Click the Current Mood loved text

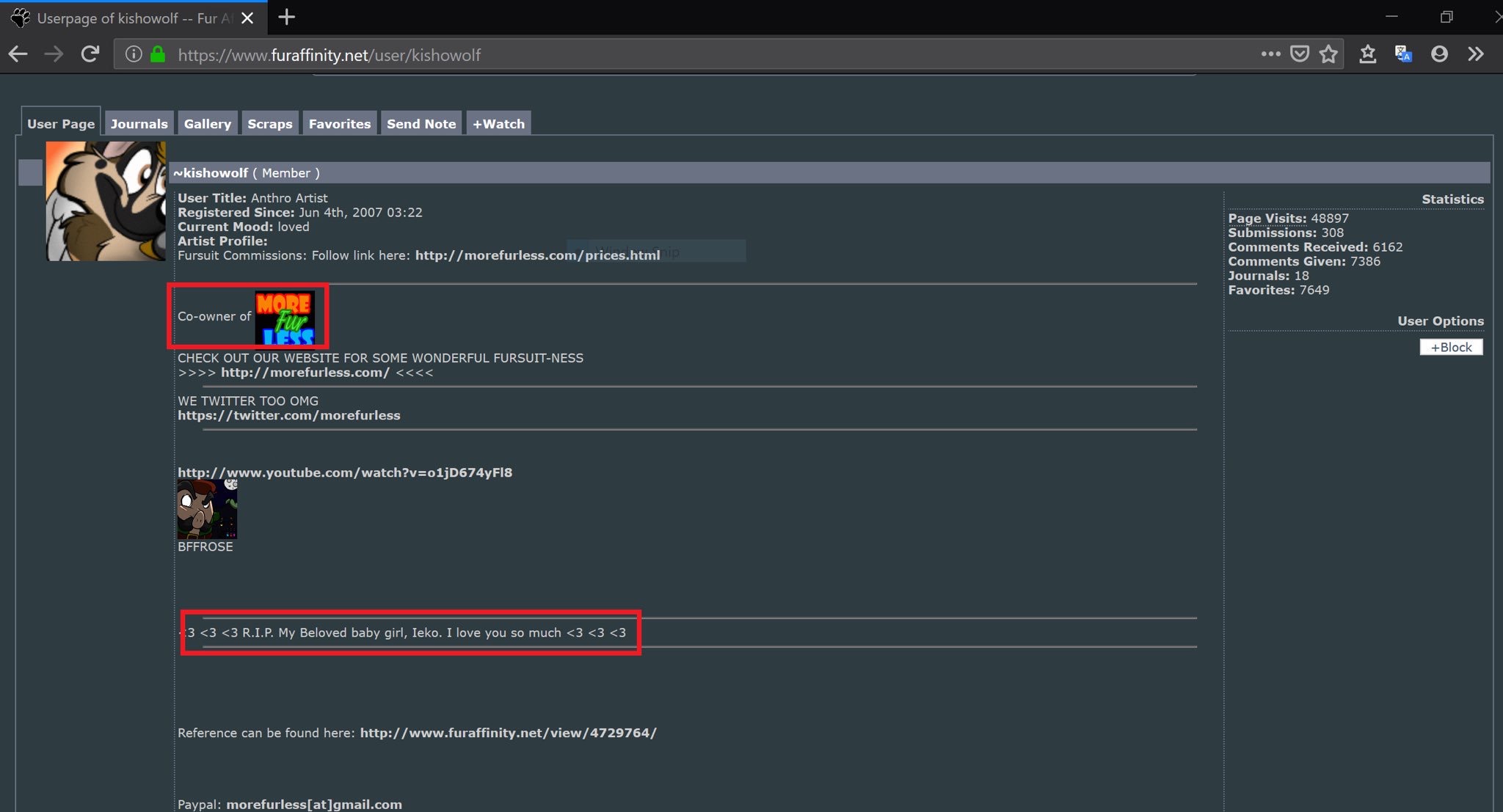point(244,227)
